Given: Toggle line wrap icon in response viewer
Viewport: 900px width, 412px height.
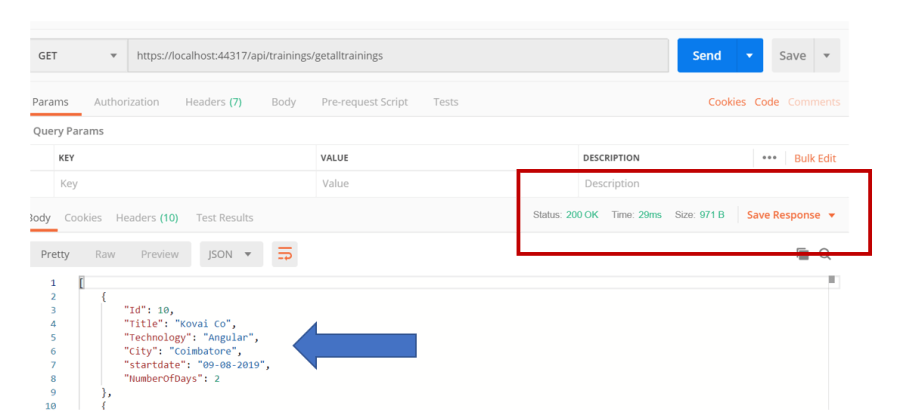Looking at the screenshot, I should coord(284,255).
